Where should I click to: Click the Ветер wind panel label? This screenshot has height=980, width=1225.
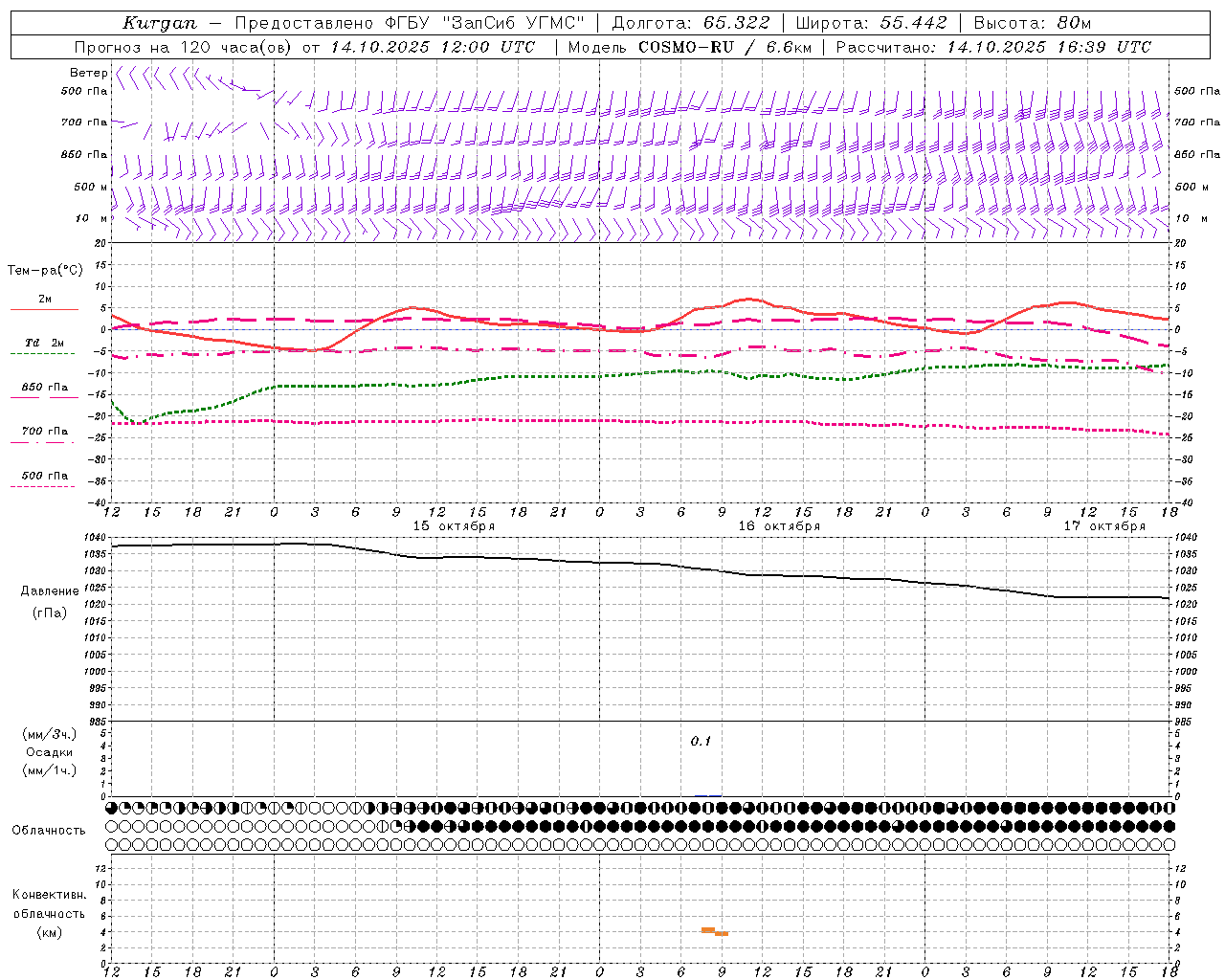(x=88, y=73)
